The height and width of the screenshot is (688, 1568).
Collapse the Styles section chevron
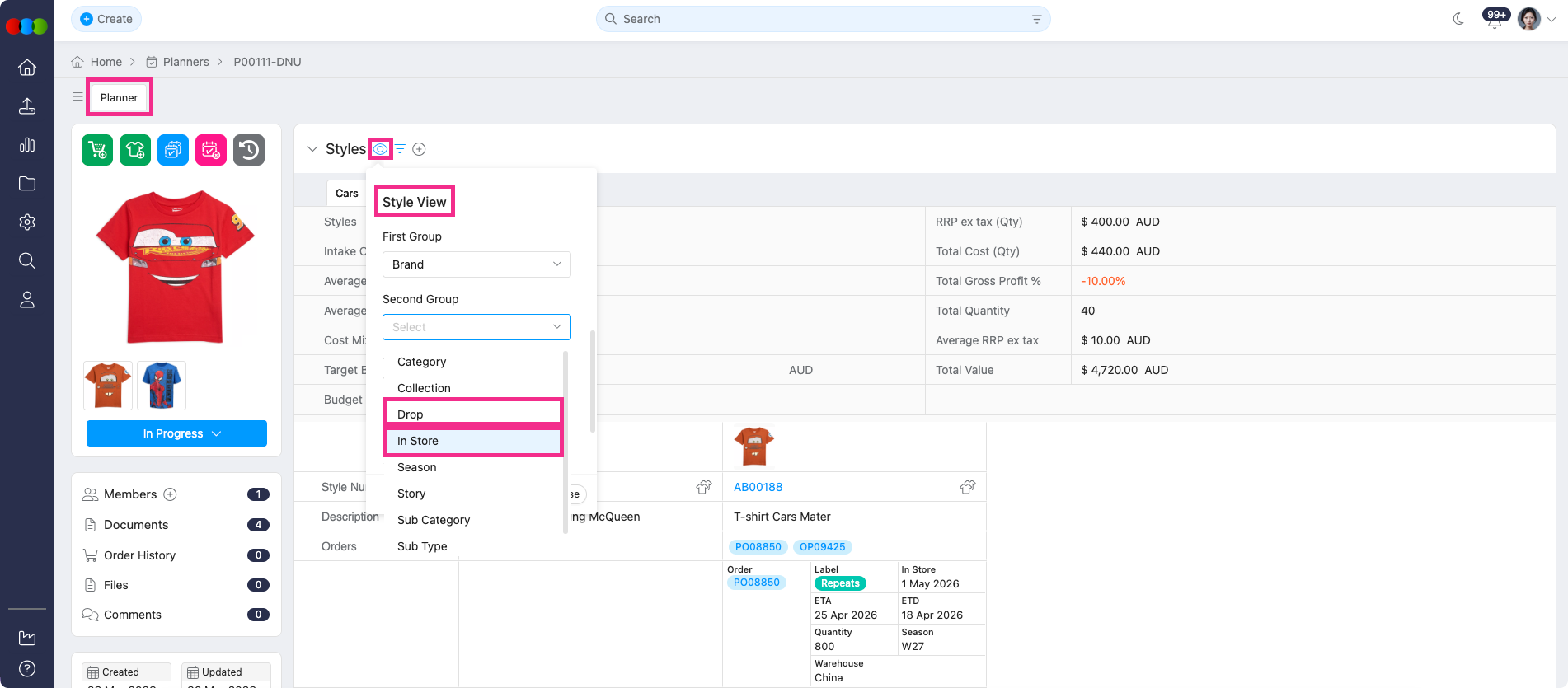pyautogui.click(x=312, y=149)
